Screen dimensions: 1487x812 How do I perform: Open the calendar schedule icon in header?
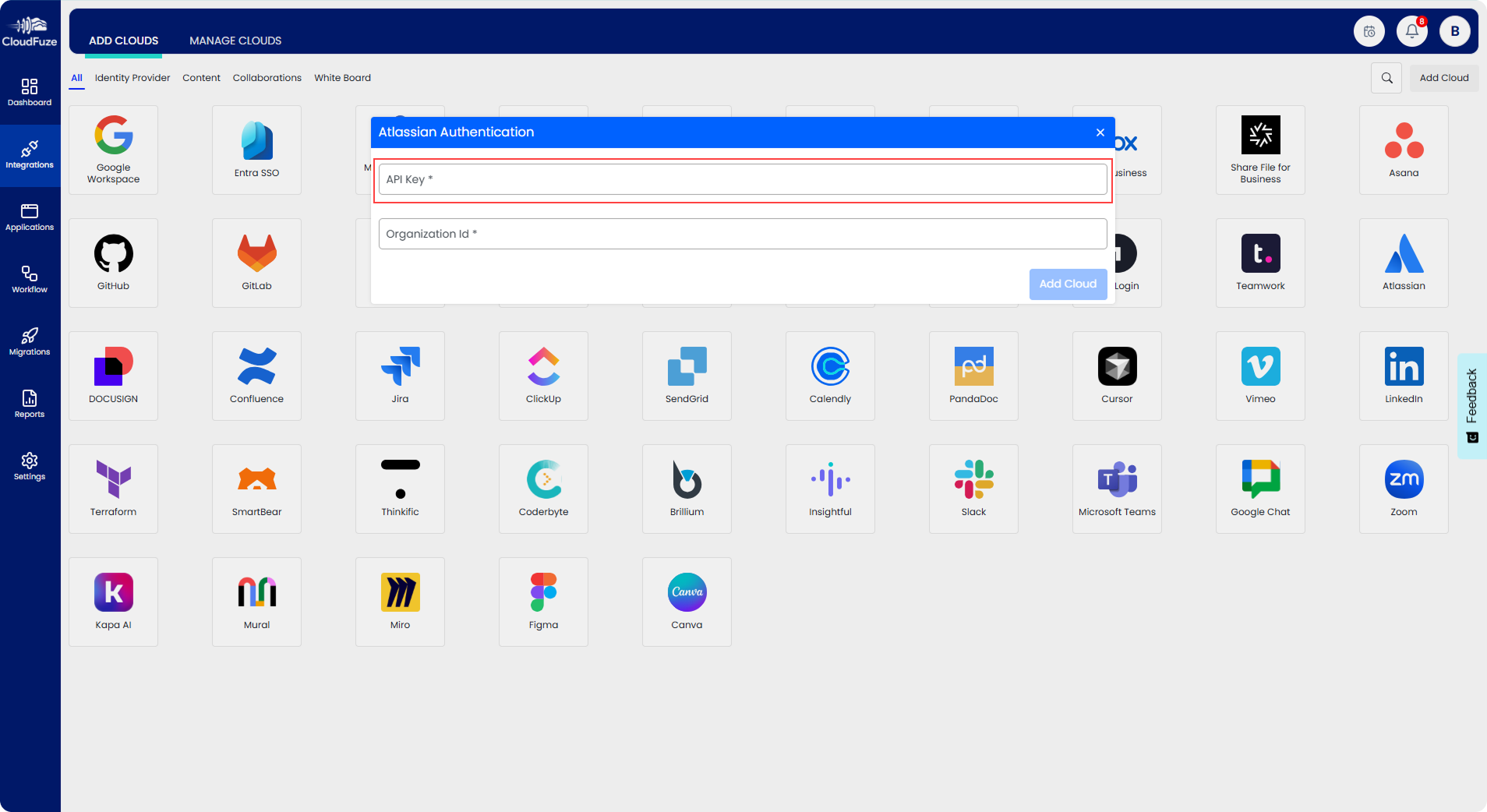(1369, 31)
